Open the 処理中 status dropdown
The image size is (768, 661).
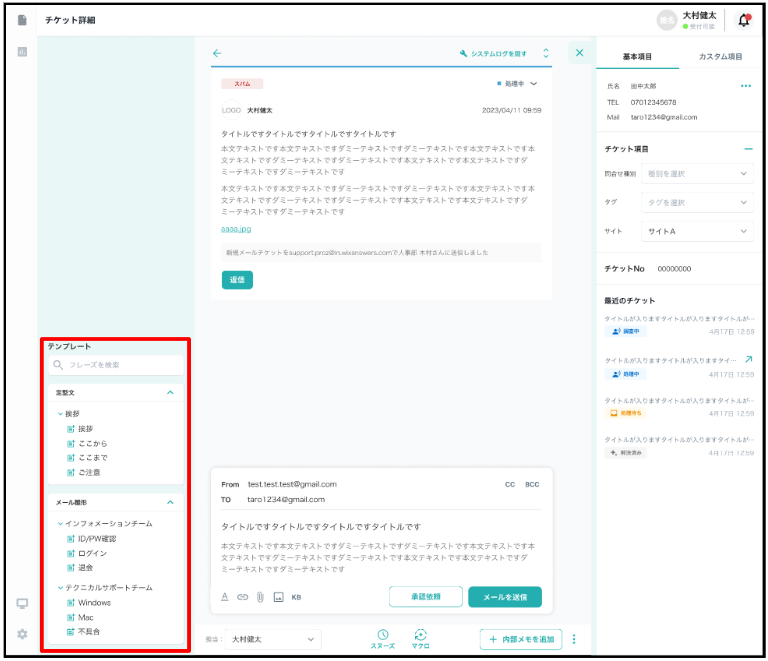pyautogui.click(x=518, y=84)
